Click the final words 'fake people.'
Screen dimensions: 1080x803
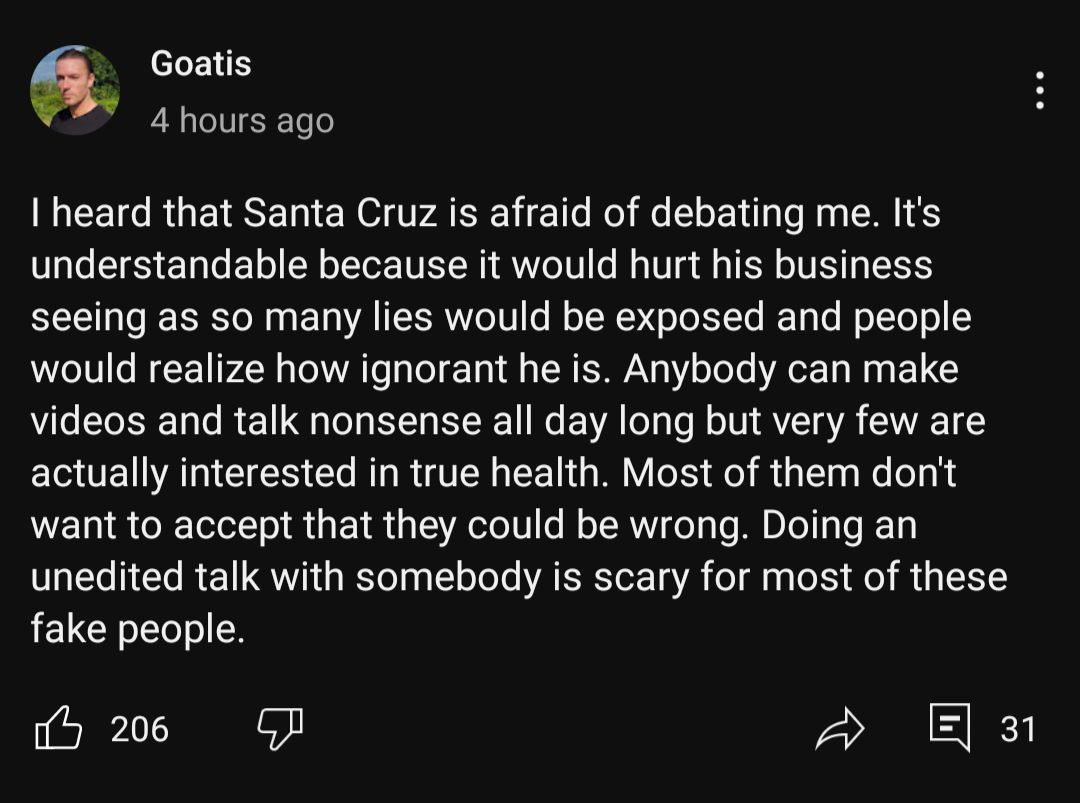pos(138,629)
